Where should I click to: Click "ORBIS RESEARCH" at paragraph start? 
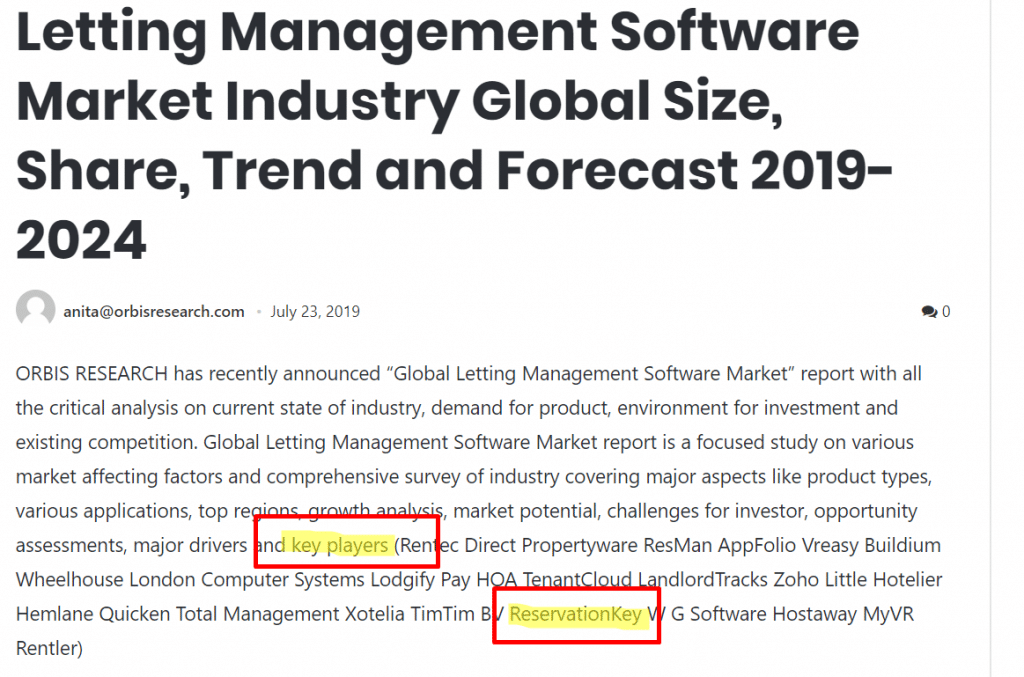click(92, 374)
